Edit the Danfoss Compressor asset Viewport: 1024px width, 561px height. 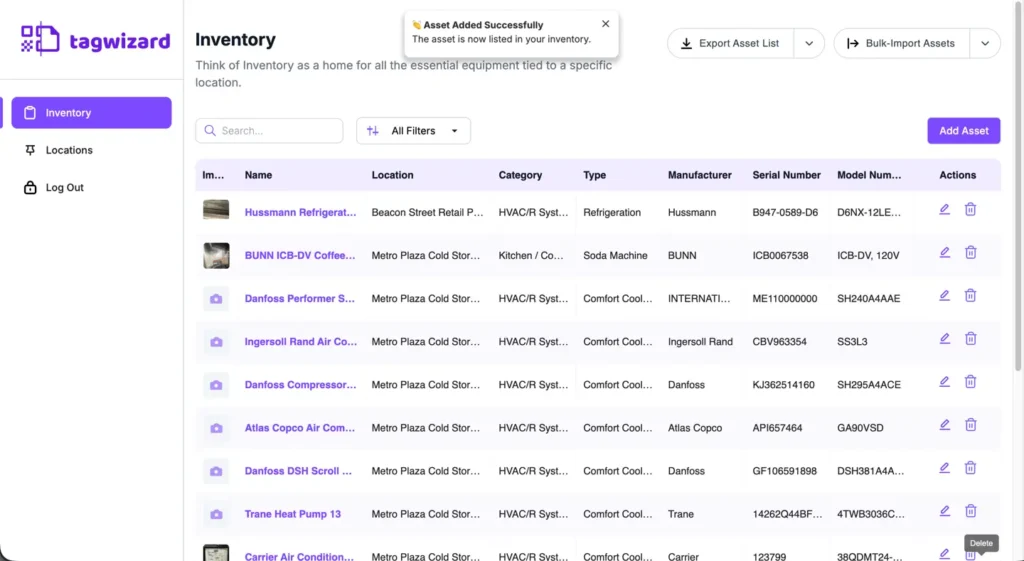[944, 382]
